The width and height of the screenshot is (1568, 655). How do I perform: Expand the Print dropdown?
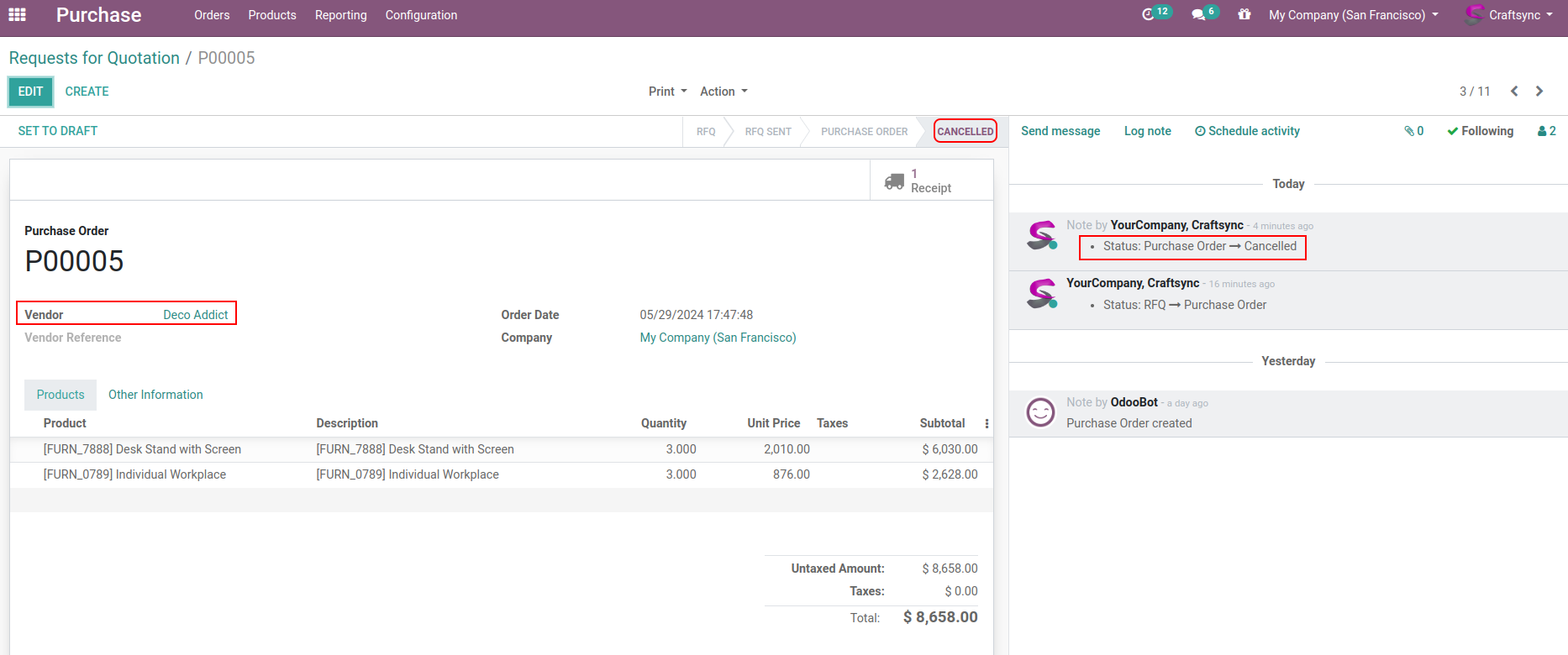tap(667, 92)
